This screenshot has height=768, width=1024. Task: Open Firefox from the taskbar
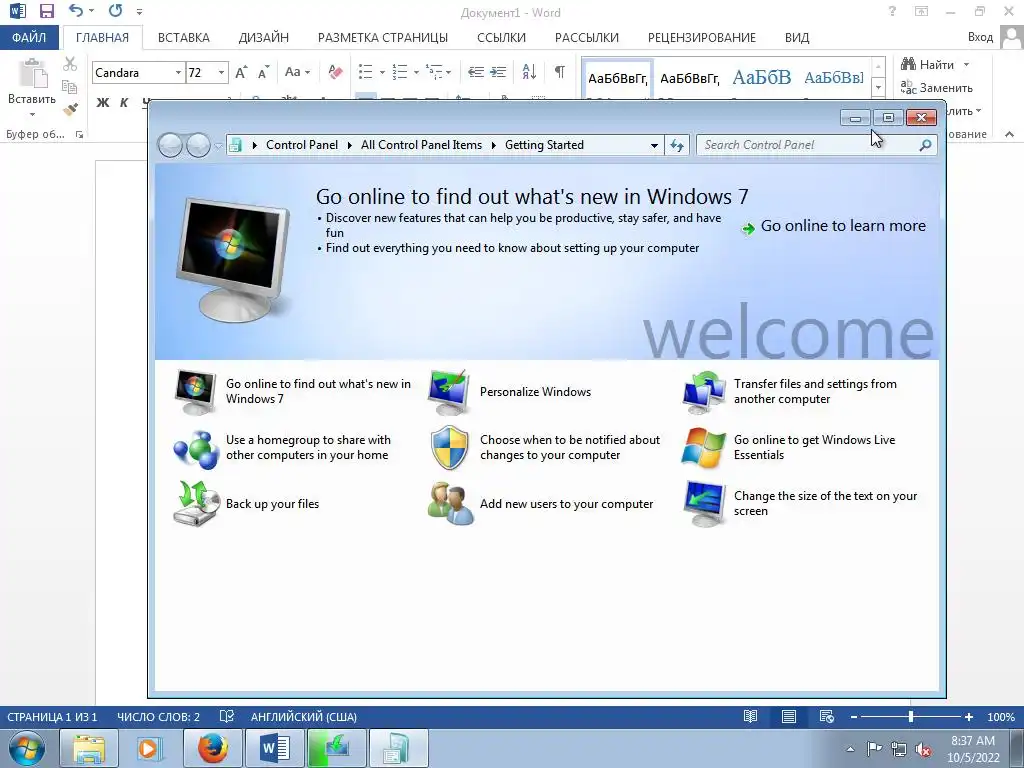(x=212, y=748)
